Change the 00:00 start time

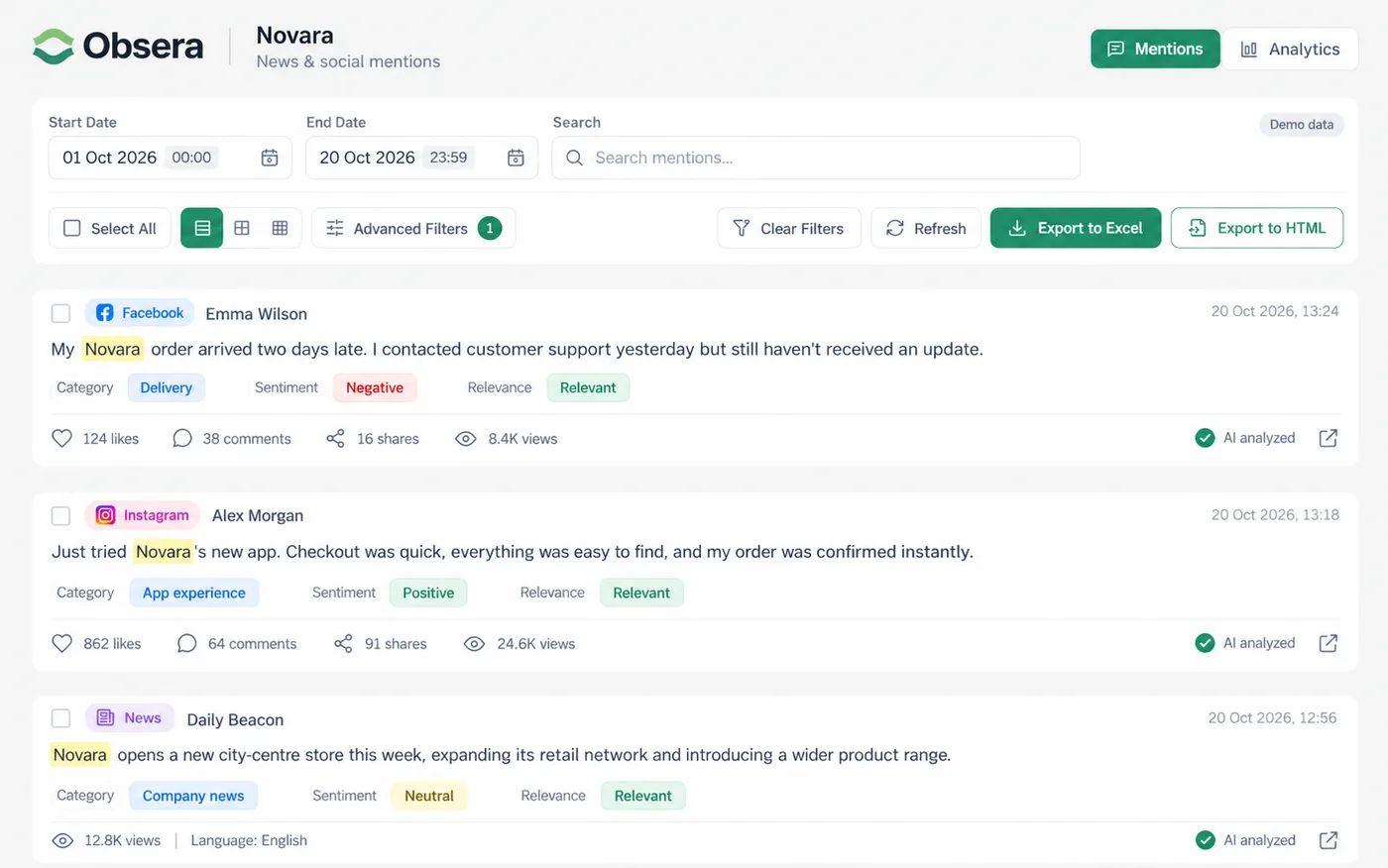(x=191, y=158)
